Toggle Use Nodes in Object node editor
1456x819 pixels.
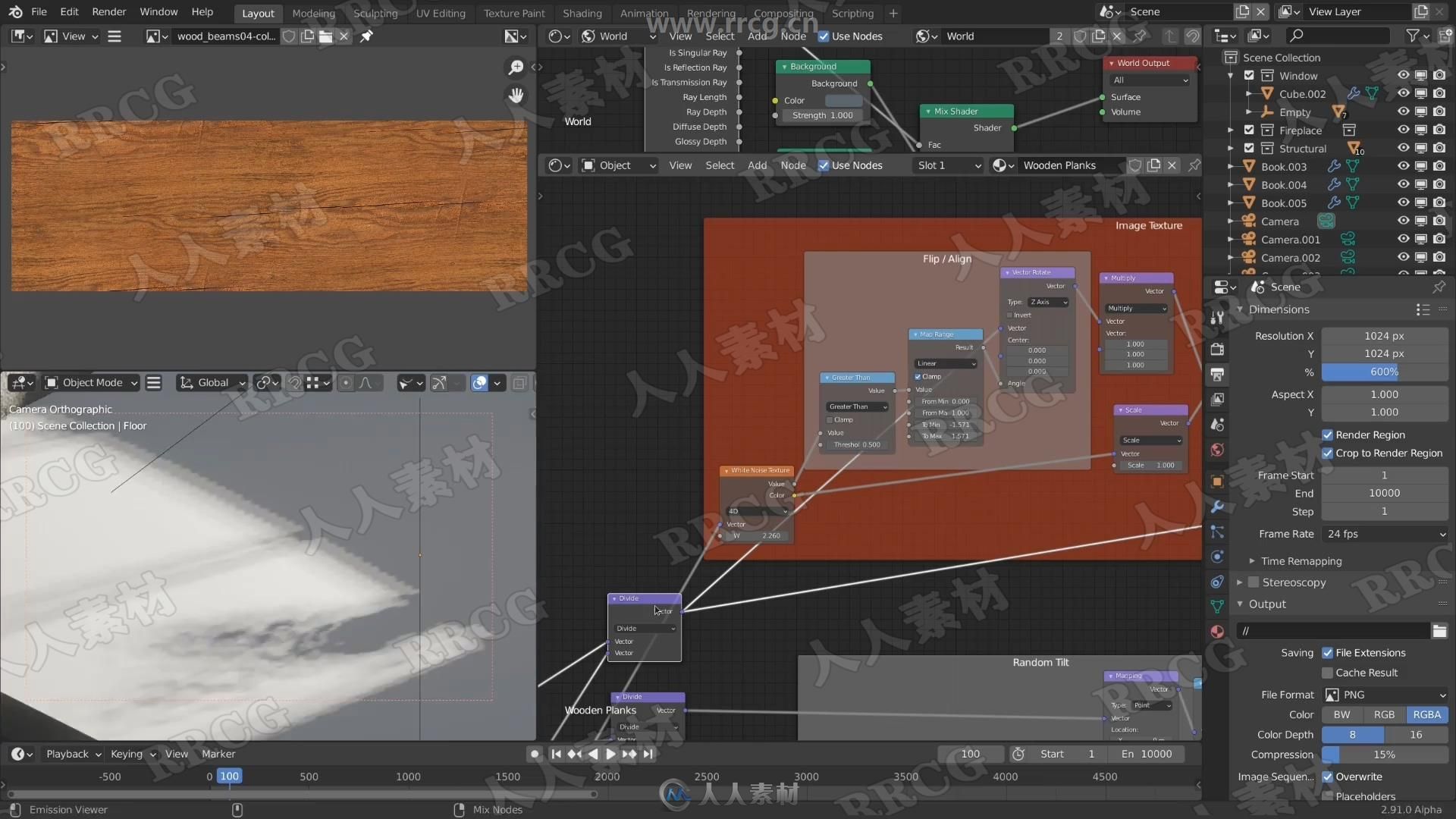tap(824, 165)
